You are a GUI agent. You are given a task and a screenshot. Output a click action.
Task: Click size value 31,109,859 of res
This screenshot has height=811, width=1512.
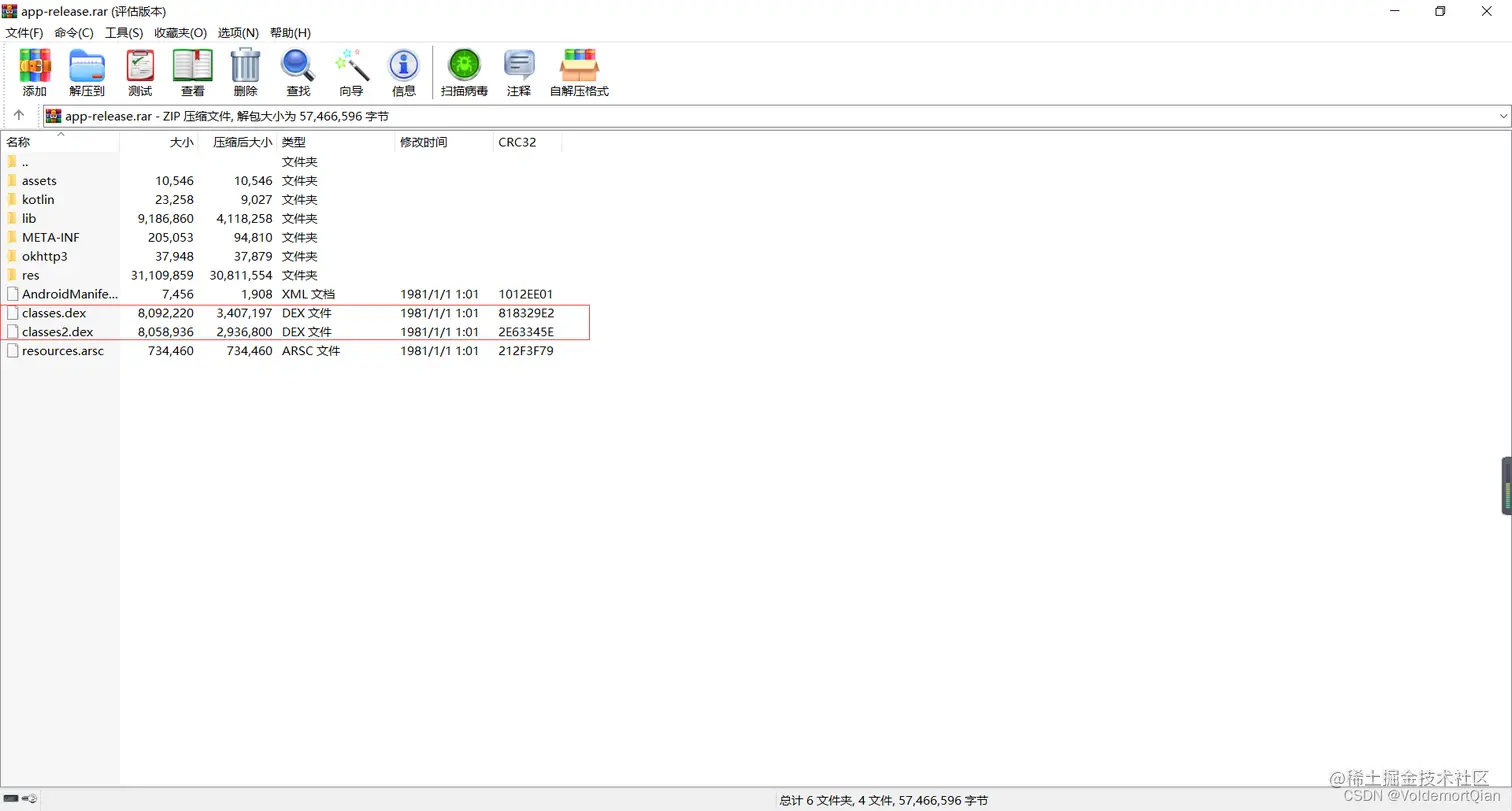tap(163, 275)
